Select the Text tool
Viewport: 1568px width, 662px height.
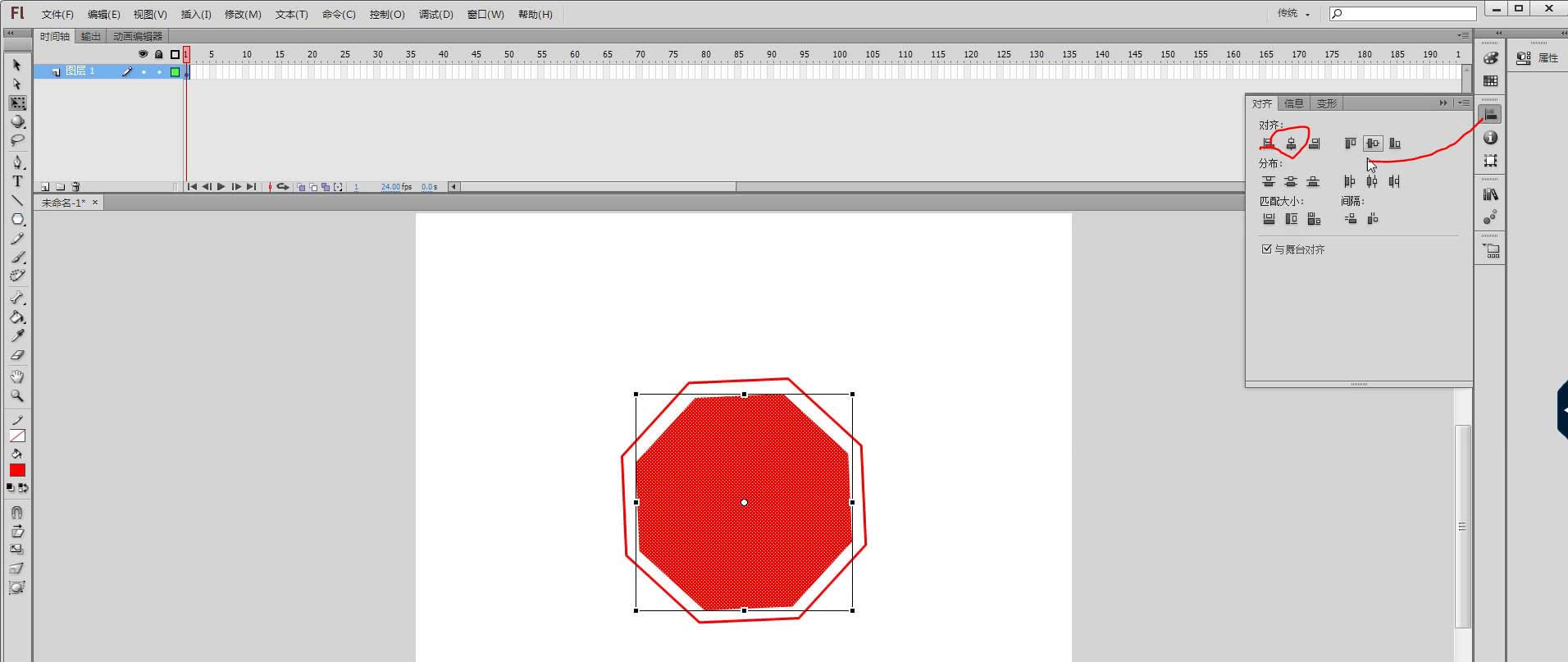[x=17, y=181]
